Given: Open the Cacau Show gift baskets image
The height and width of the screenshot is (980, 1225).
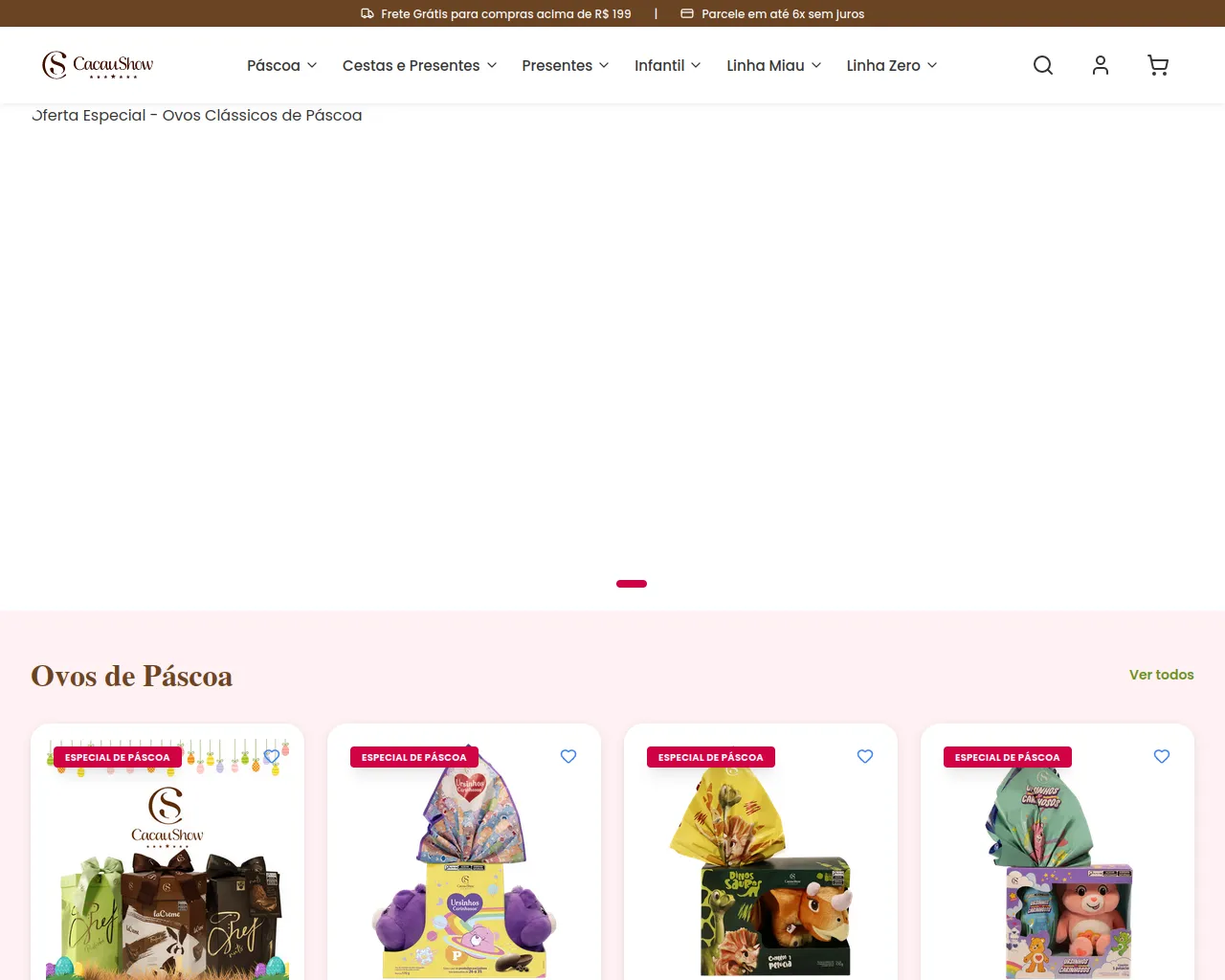Looking at the screenshot, I should point(167,861).
